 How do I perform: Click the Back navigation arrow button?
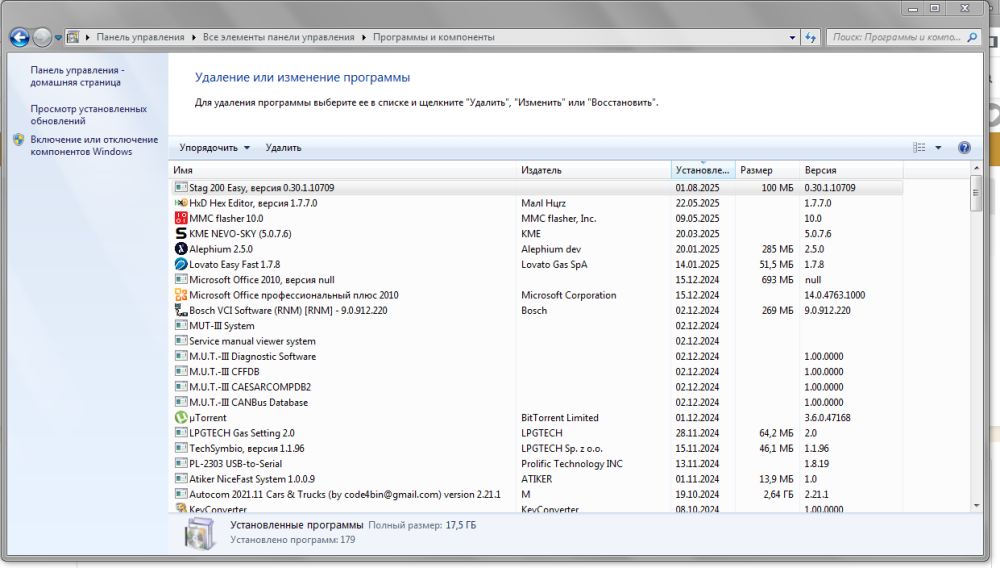coord(20,38)
